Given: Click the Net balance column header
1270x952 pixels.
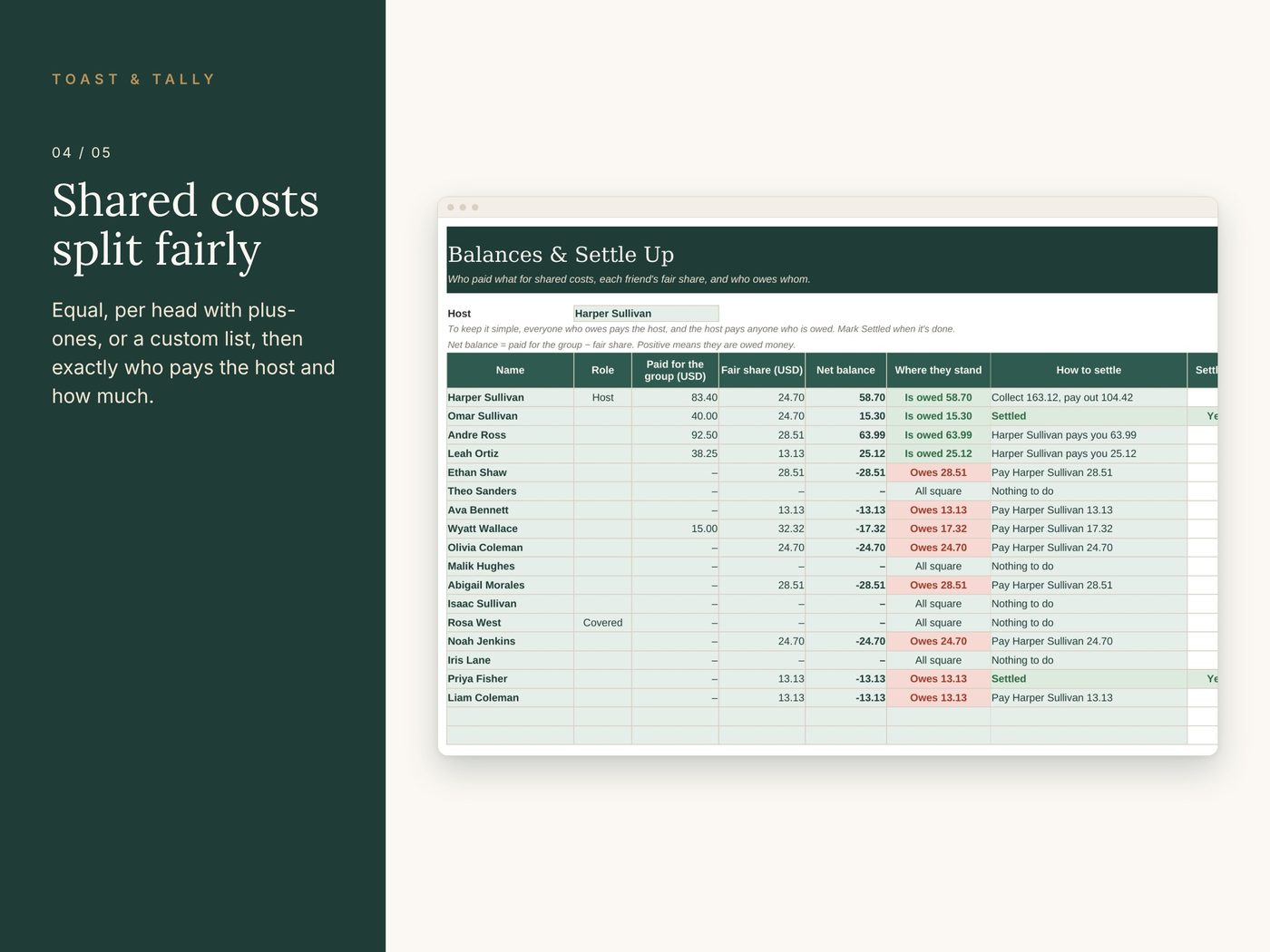Looking at the screenshot, I should tap(845, 370).
